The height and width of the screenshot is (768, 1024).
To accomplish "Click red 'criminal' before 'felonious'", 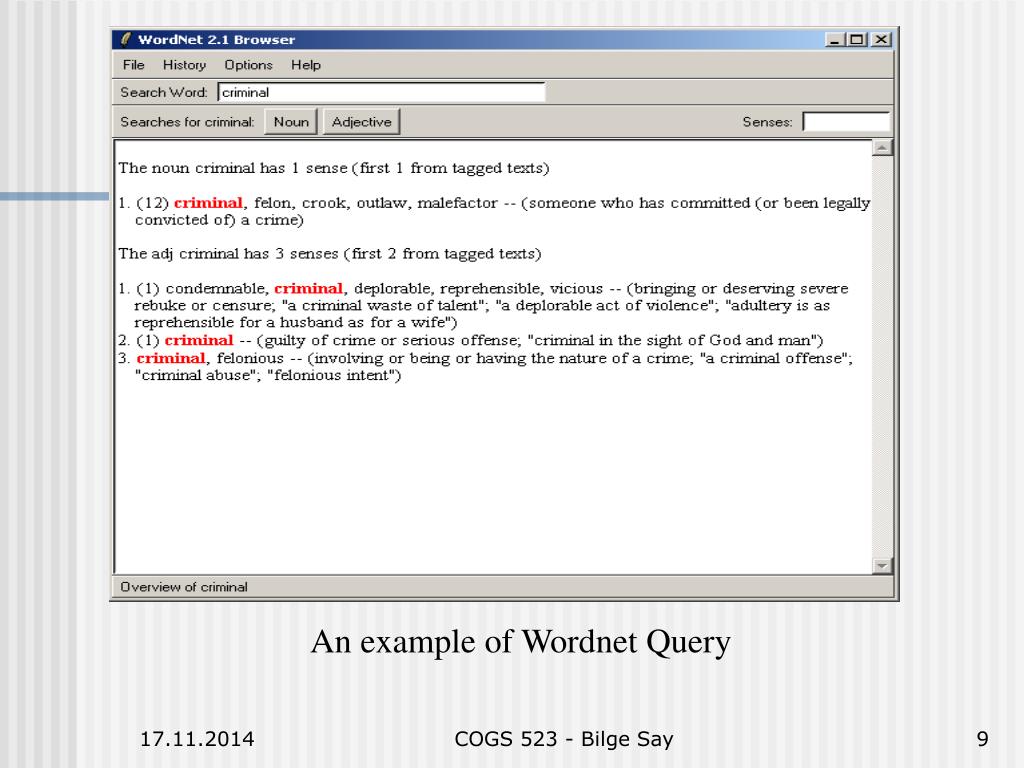I will tap(171, 359).
